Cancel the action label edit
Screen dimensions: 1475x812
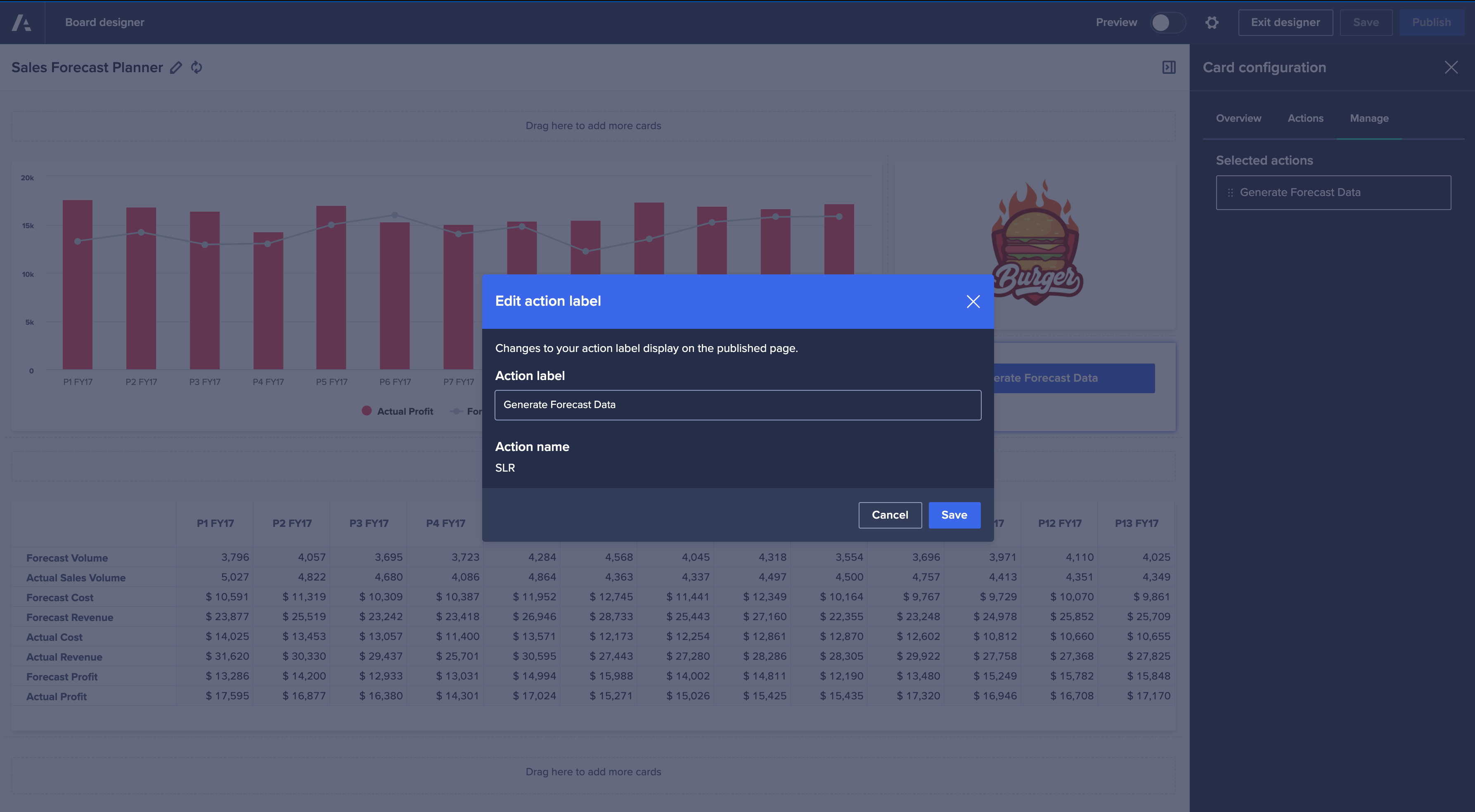click(889, 515)
